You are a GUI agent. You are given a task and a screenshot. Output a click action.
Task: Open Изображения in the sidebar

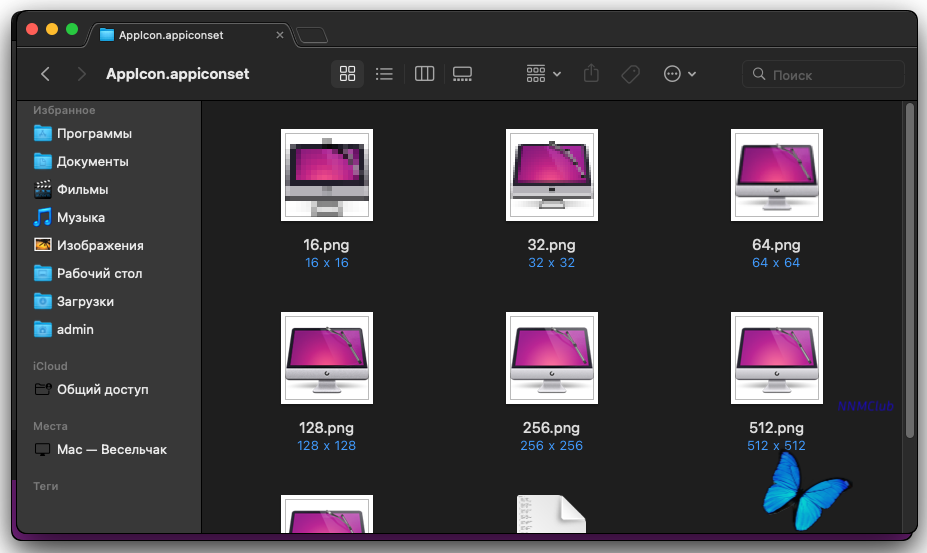pyautogui.click(x=109, y=245)
